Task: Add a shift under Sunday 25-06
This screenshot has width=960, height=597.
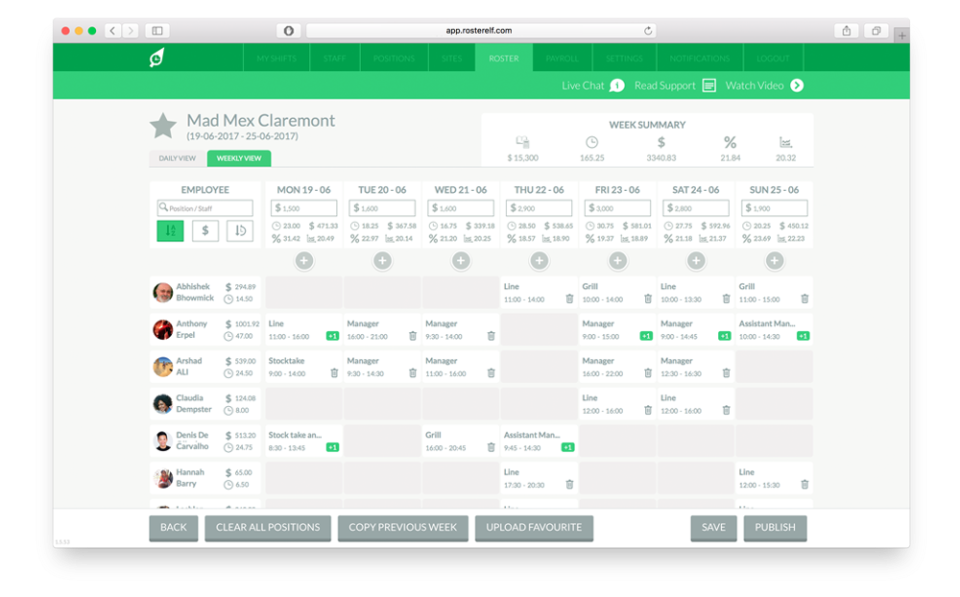Action: click(x=774, y=260)
